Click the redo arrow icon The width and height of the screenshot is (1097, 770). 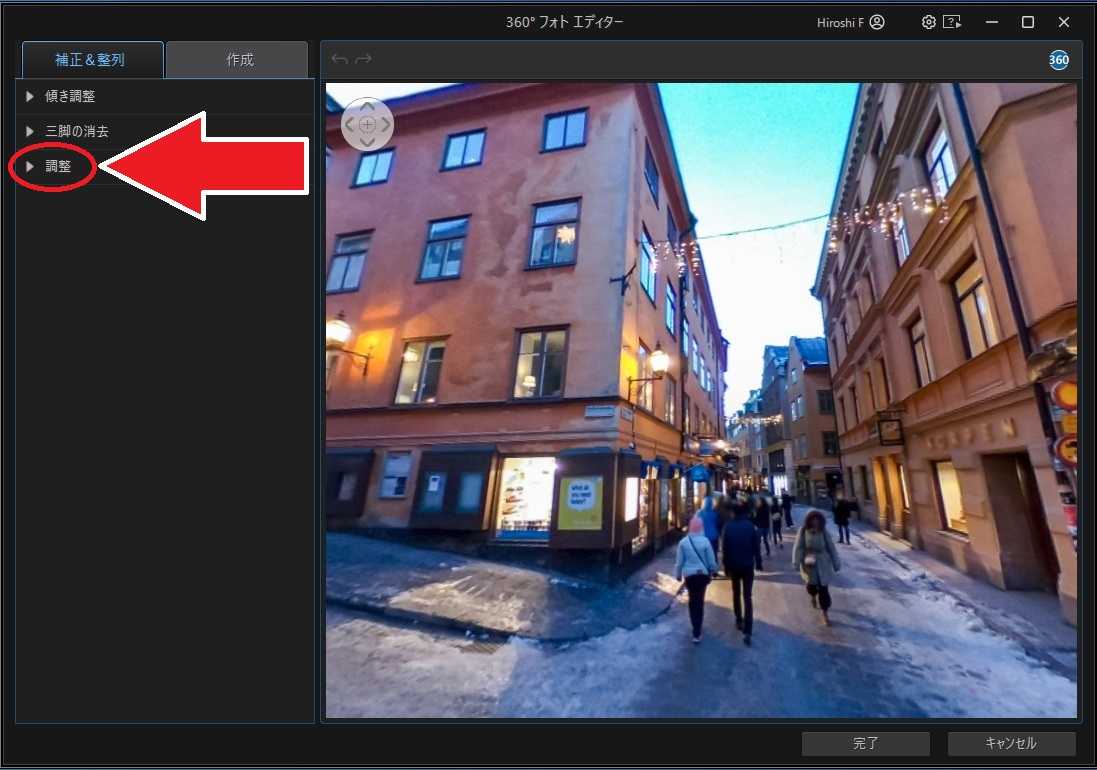coord(363,58)
